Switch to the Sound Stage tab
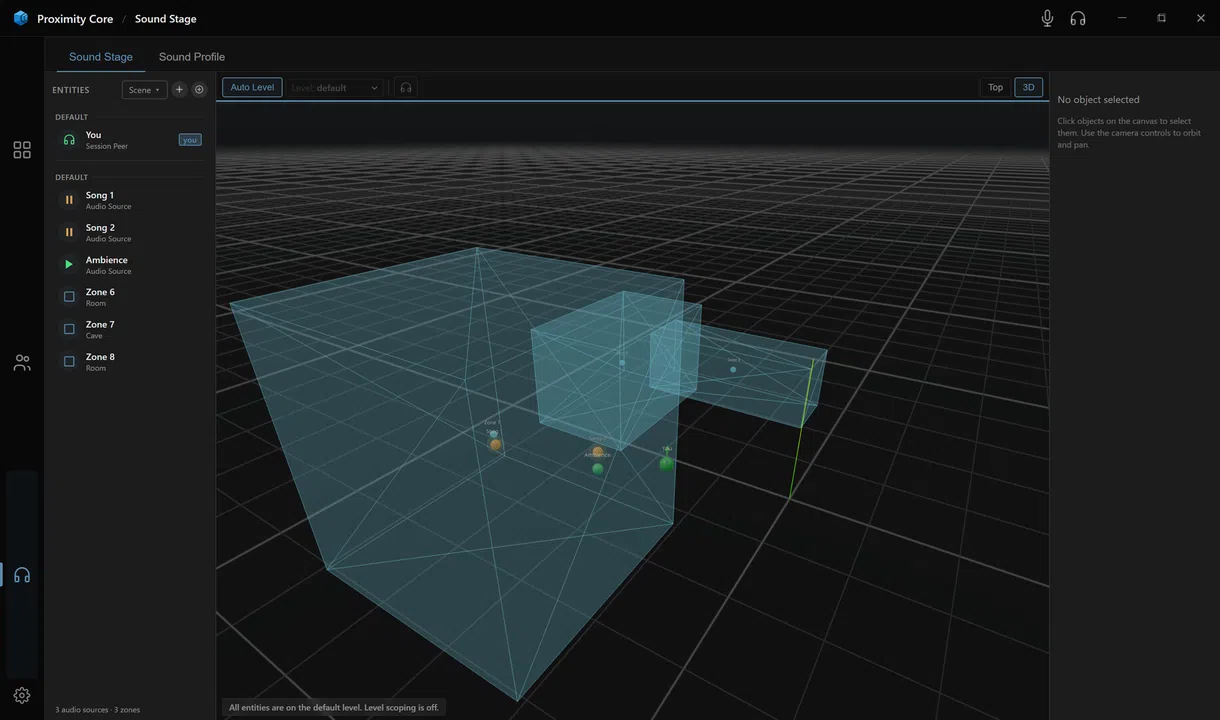The height and width of the screenshot is (720, 1220). (100, 57)
